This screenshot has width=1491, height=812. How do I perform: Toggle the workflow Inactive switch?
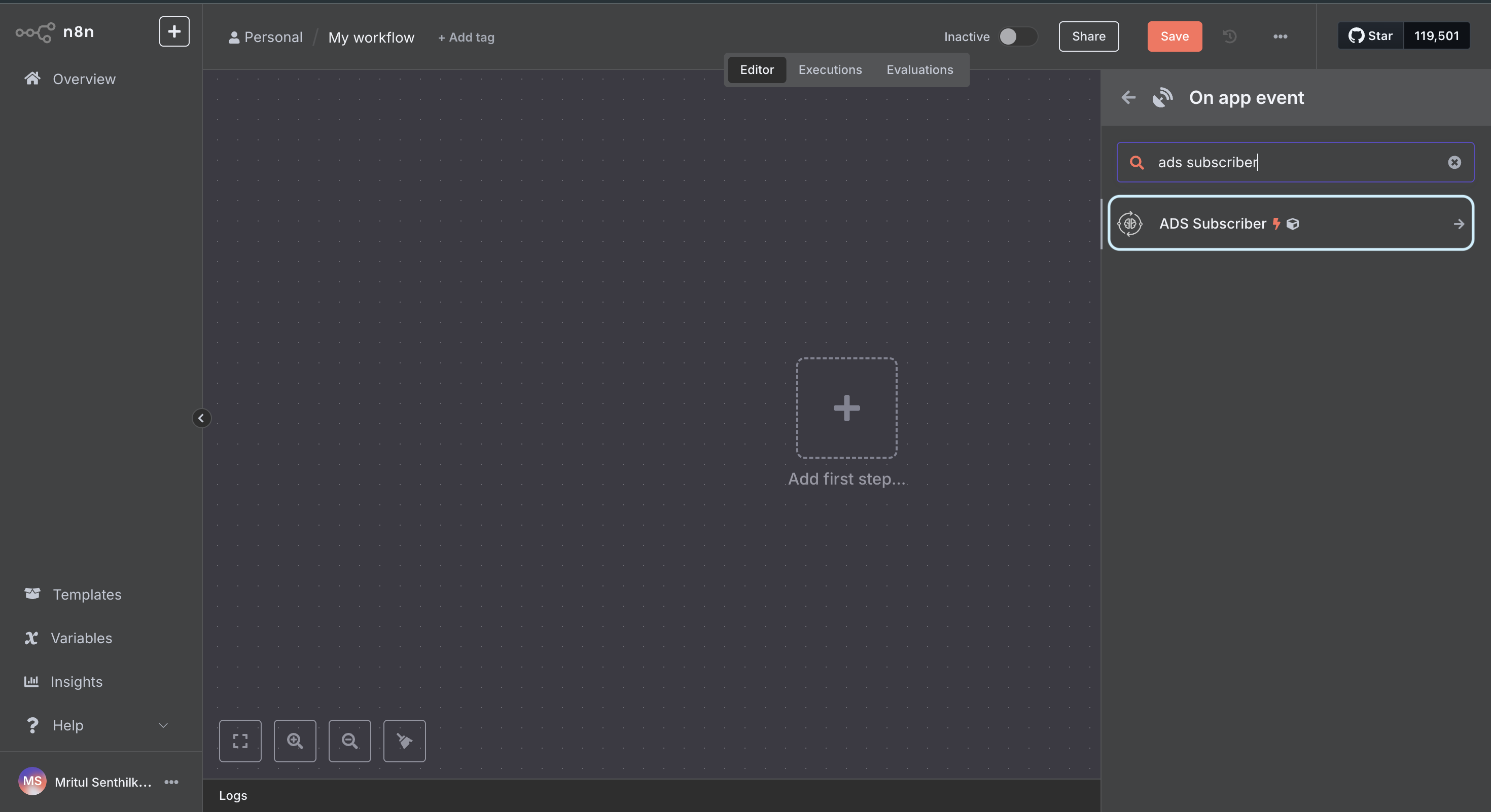pos(1017,36)
